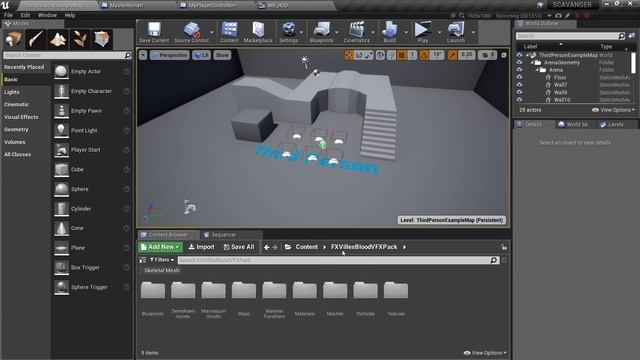This screenshot has height=360, width=640.
Task: Toggle grid snapping in the viewport
Action: 402,55
